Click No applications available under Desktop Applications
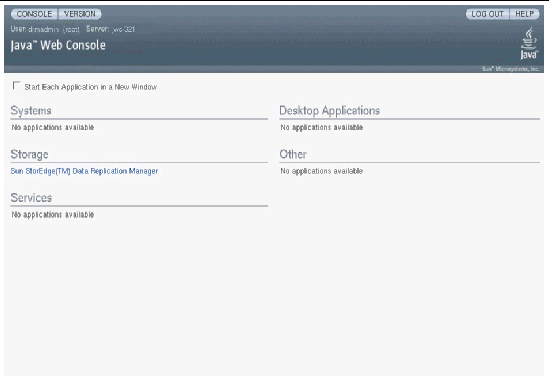The image size is (549, 380). (x=321, y=127)
